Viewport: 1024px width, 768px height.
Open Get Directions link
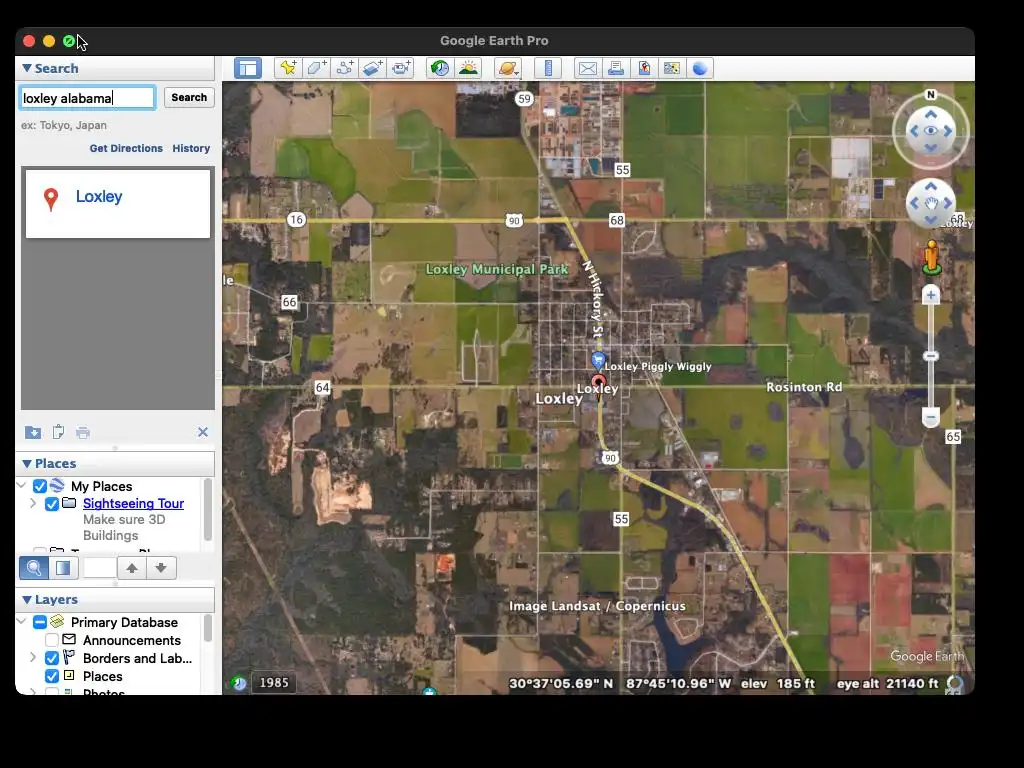(126, 148)
